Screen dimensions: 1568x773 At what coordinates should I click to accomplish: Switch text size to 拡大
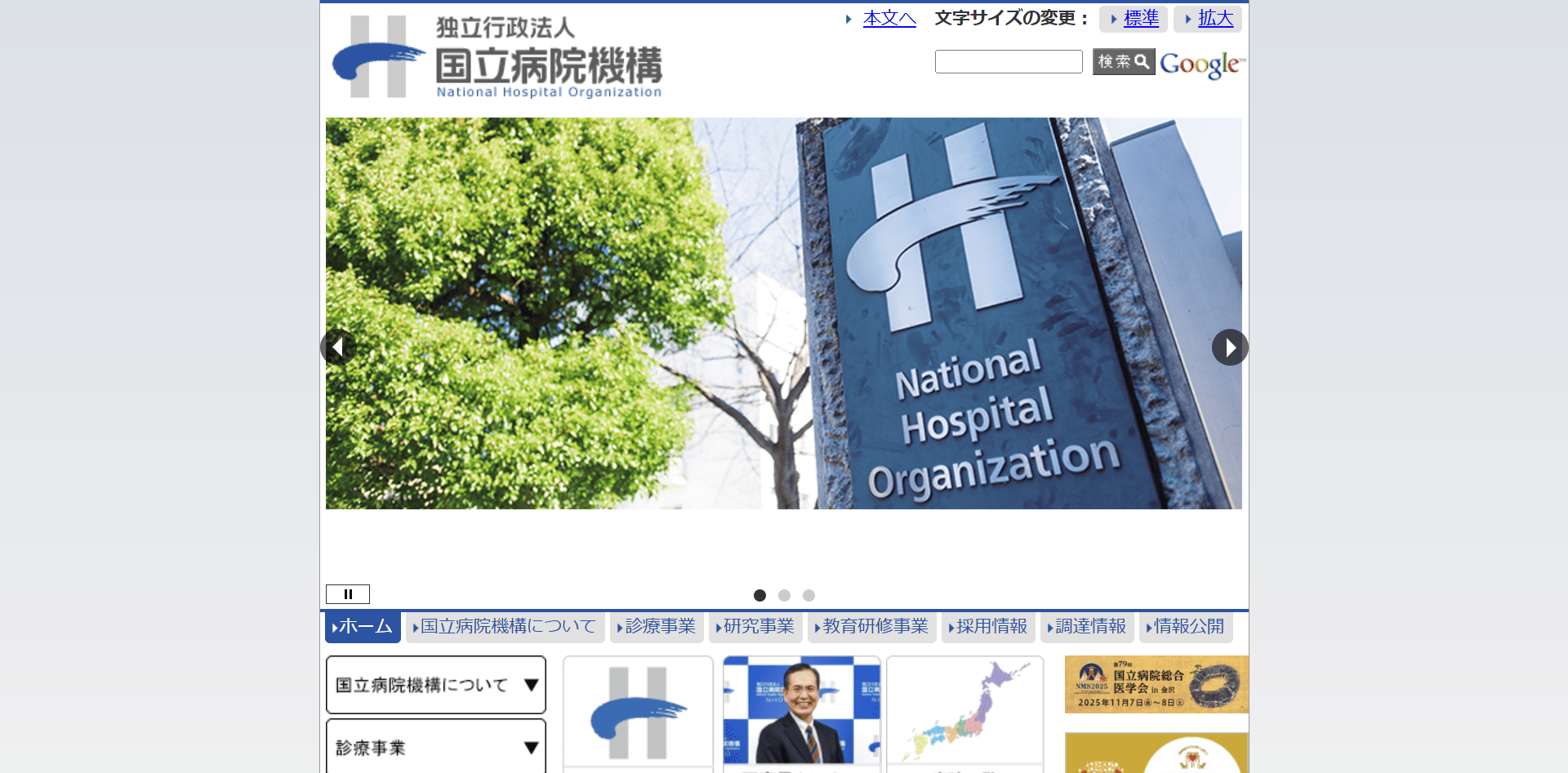pos(1207,19)
